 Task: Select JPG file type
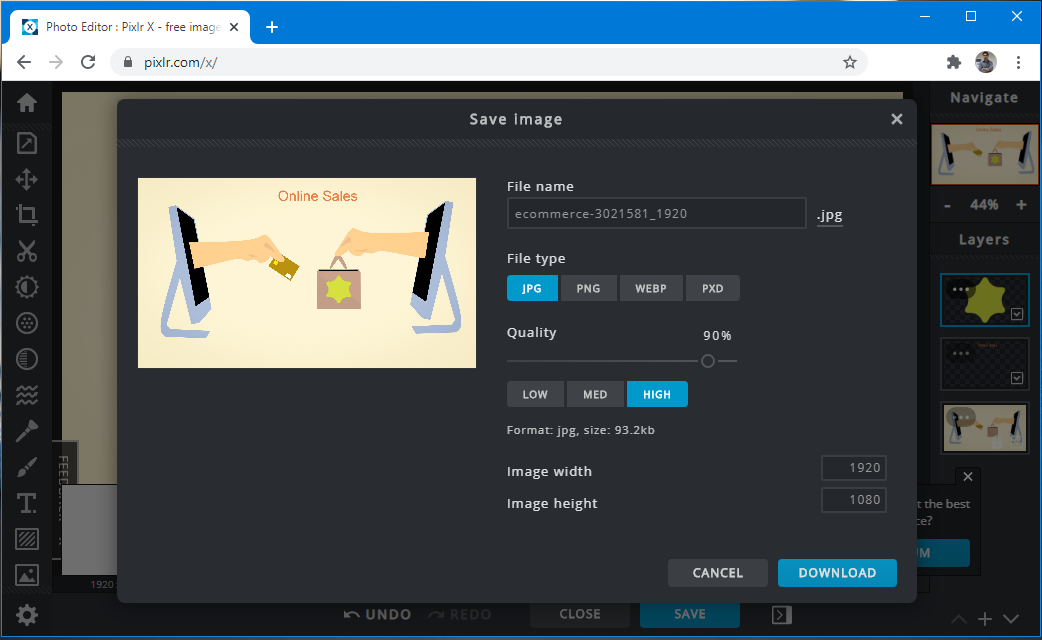532,288
